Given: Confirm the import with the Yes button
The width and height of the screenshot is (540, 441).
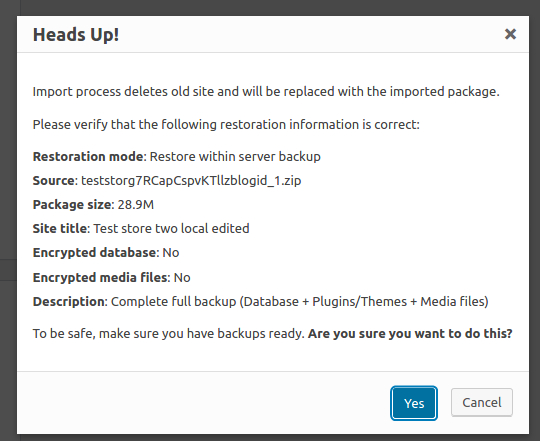Looking at the screenshot, I should (x=414, y=403).
